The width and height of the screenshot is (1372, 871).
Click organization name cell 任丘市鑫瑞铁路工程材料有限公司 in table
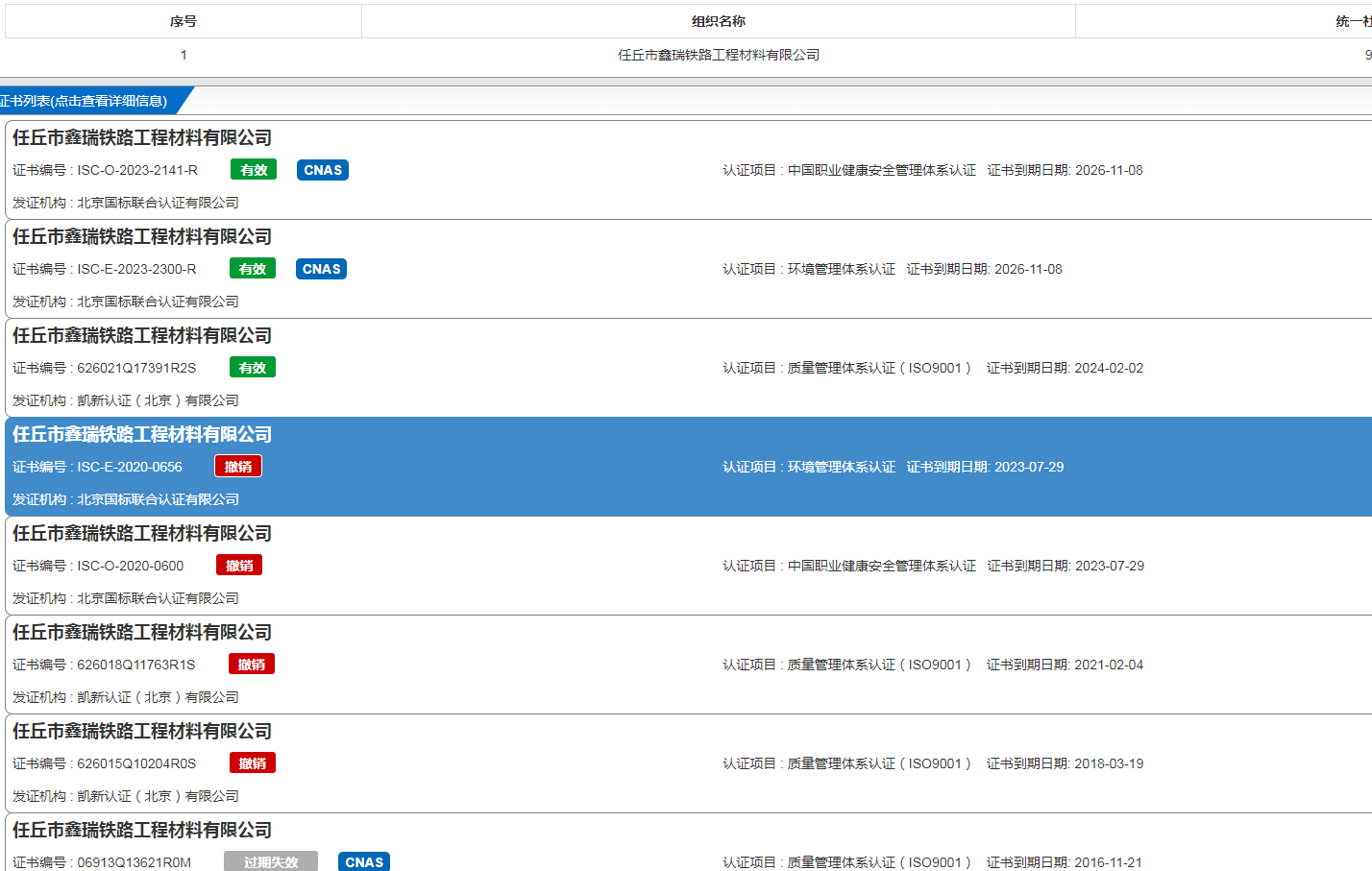[x=719, y=55]
